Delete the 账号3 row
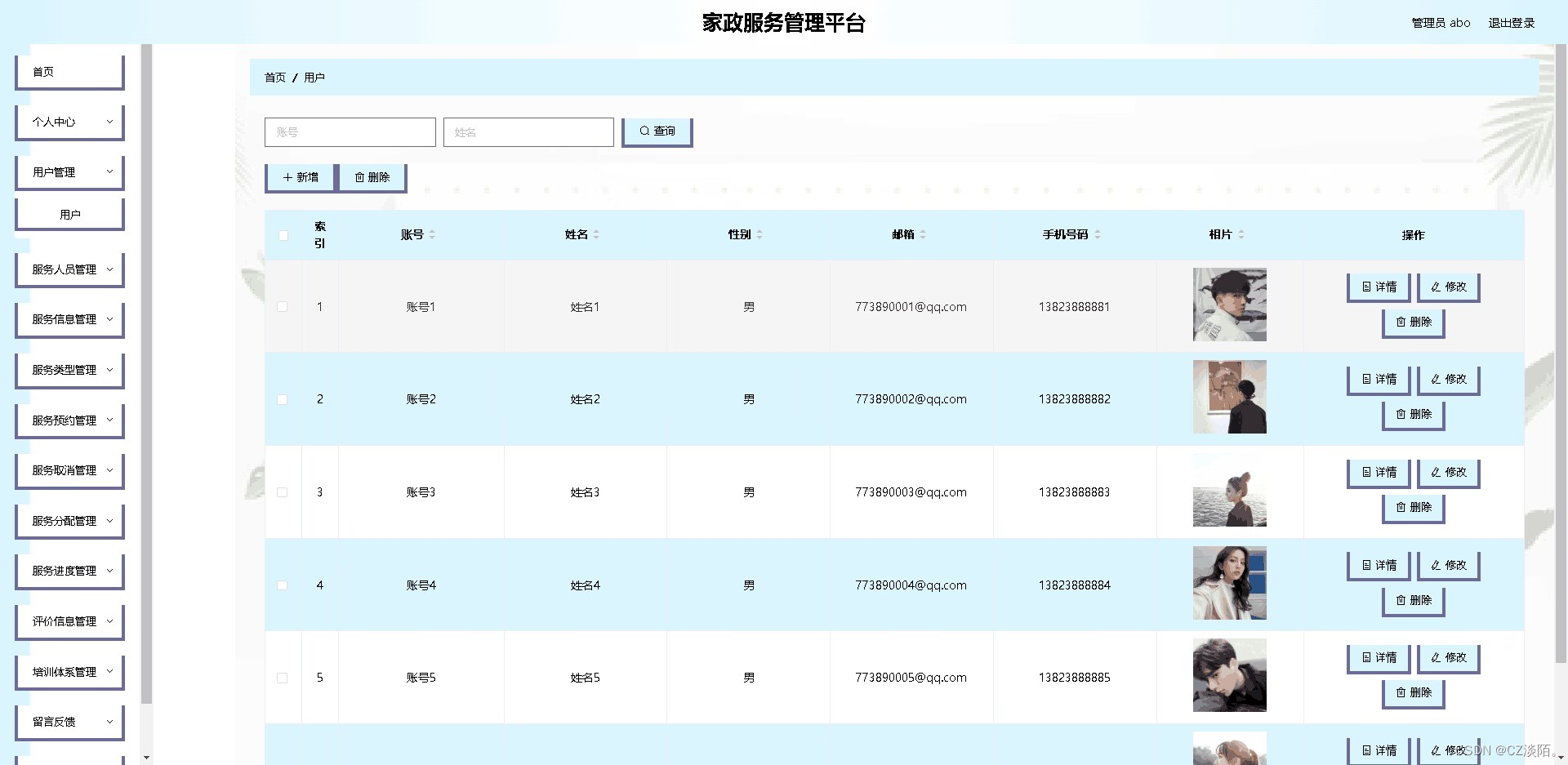 coord(1413,508)
